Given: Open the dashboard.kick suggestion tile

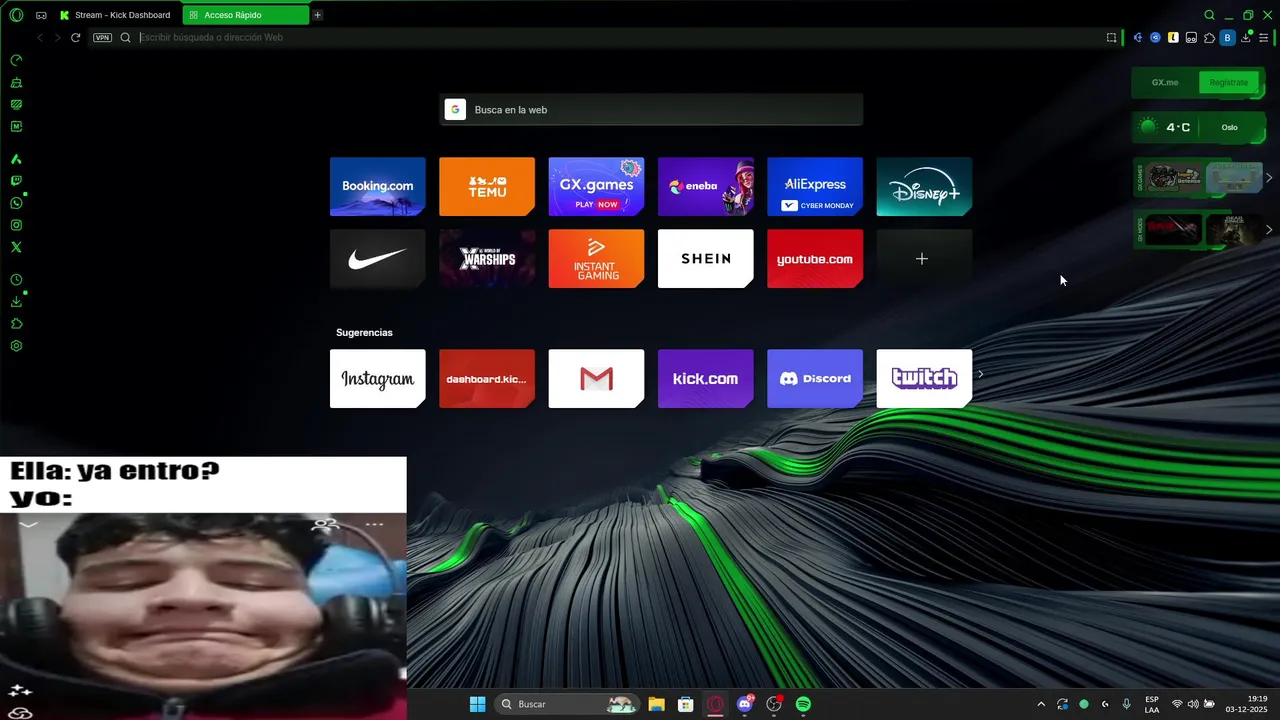Looking at the screenshot, I should pos(487,379).
